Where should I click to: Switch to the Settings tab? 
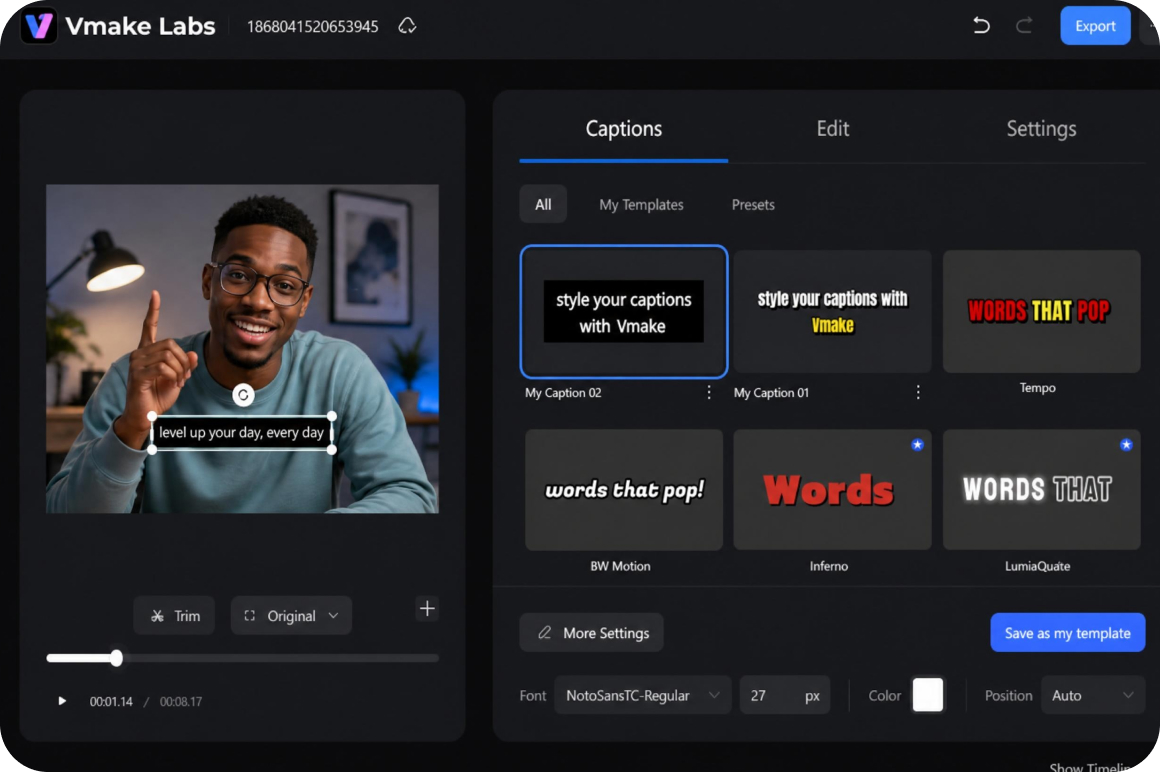1041,129
